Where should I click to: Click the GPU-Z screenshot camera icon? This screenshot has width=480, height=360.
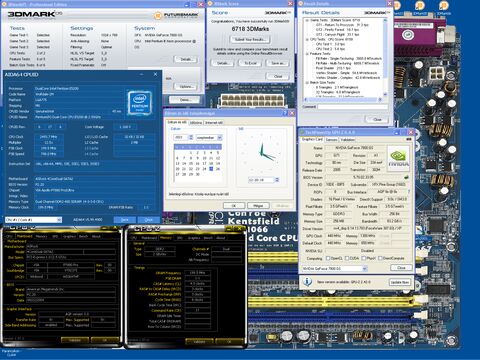409,139
